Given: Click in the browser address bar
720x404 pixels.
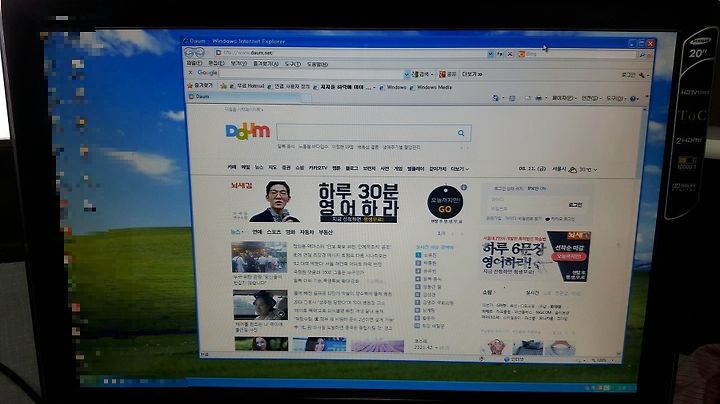Looking at the screenshot, I should (351, 53).
